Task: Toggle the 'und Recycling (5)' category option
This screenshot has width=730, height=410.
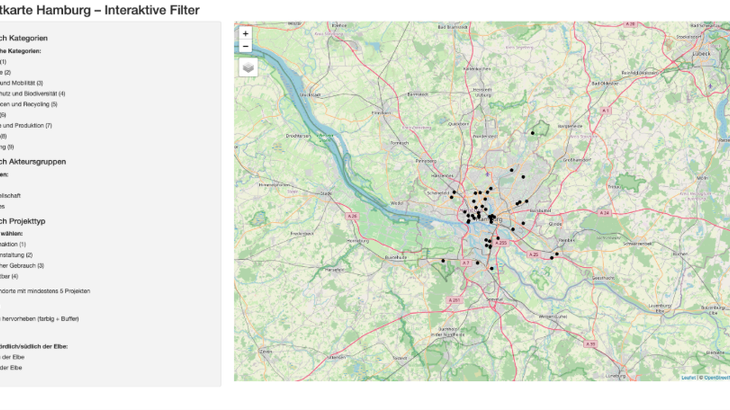Action: pyautogui.click(x=28, y=104)
